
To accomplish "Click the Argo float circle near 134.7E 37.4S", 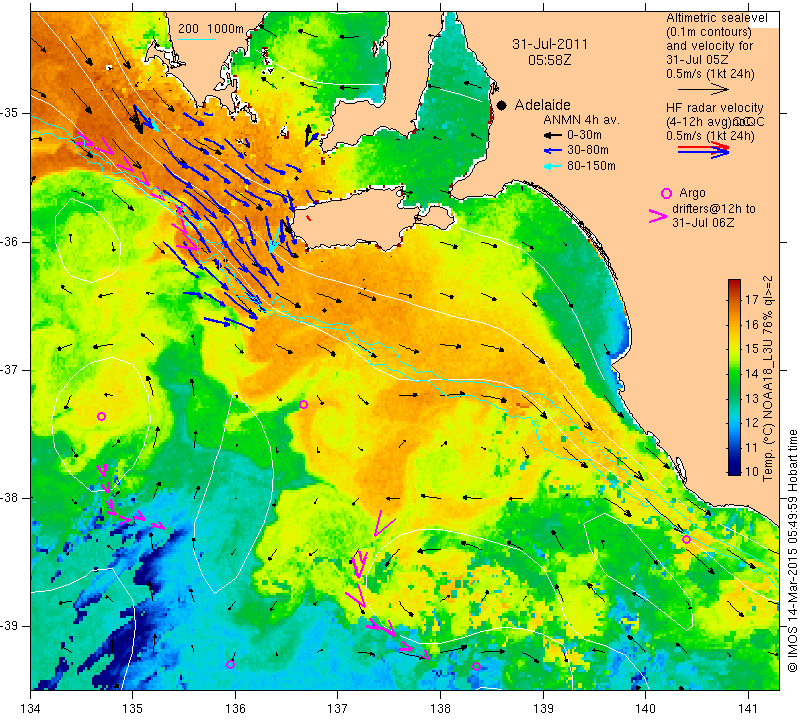I will click(101, 417).
